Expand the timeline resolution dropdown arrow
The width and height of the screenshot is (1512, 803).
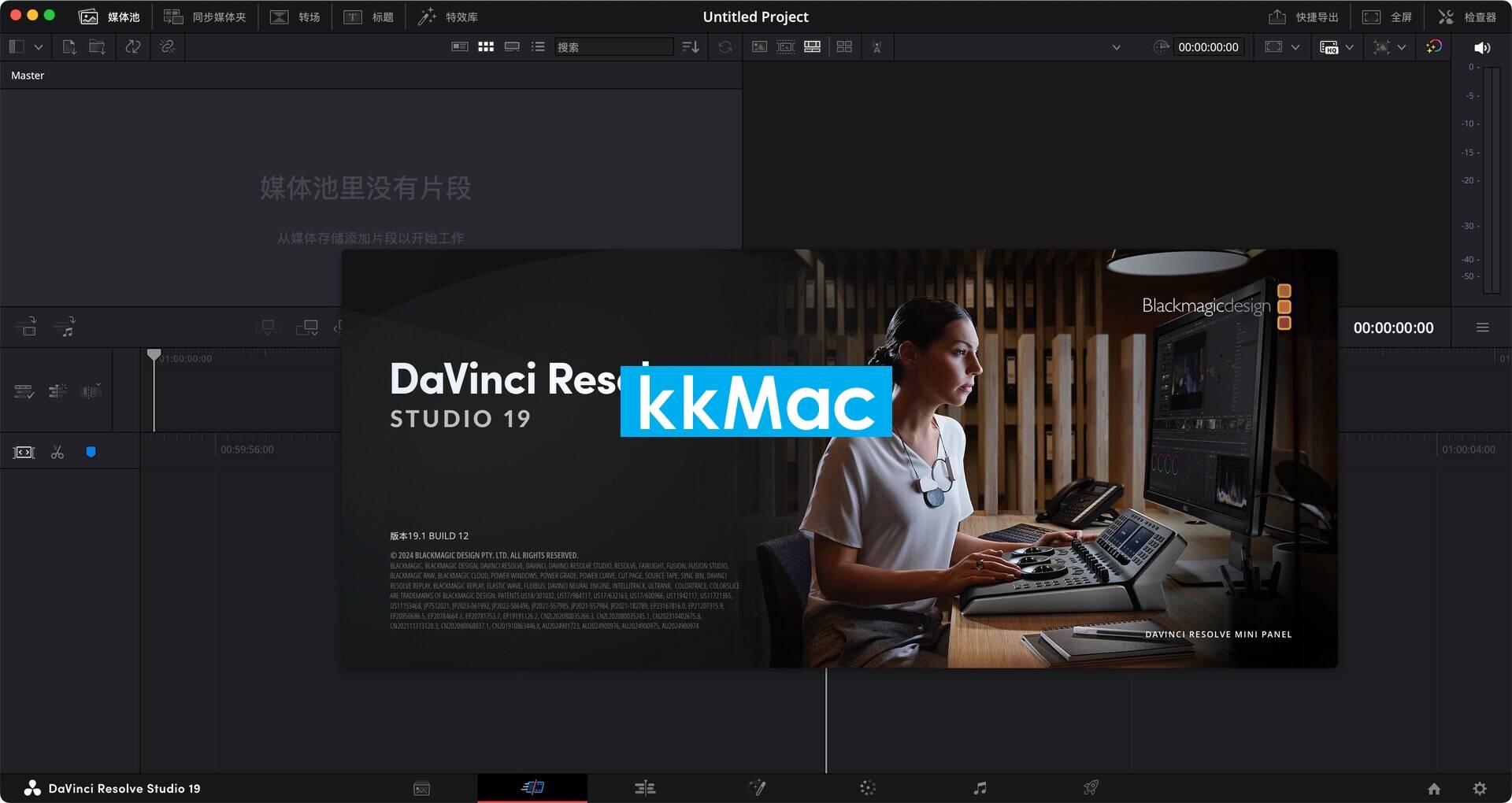[1295, 47]
